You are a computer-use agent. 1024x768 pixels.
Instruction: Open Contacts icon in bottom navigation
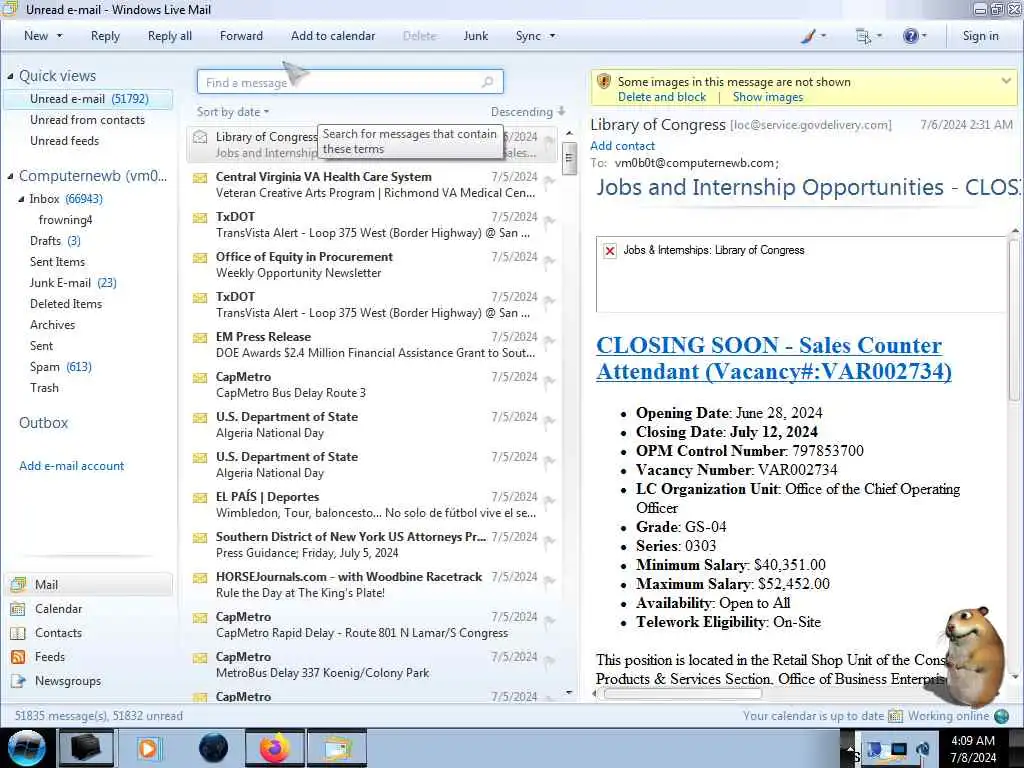[18, 633]
